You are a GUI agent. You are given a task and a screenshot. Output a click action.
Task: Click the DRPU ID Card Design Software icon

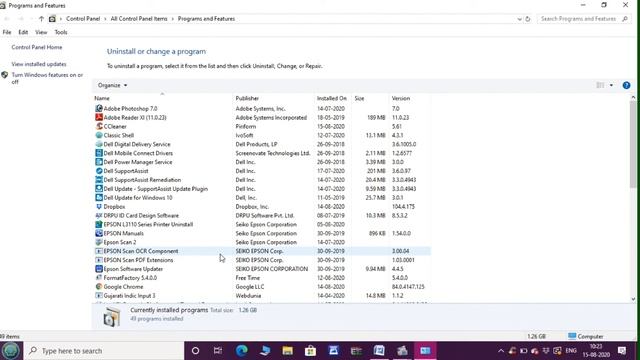point(99,216)
